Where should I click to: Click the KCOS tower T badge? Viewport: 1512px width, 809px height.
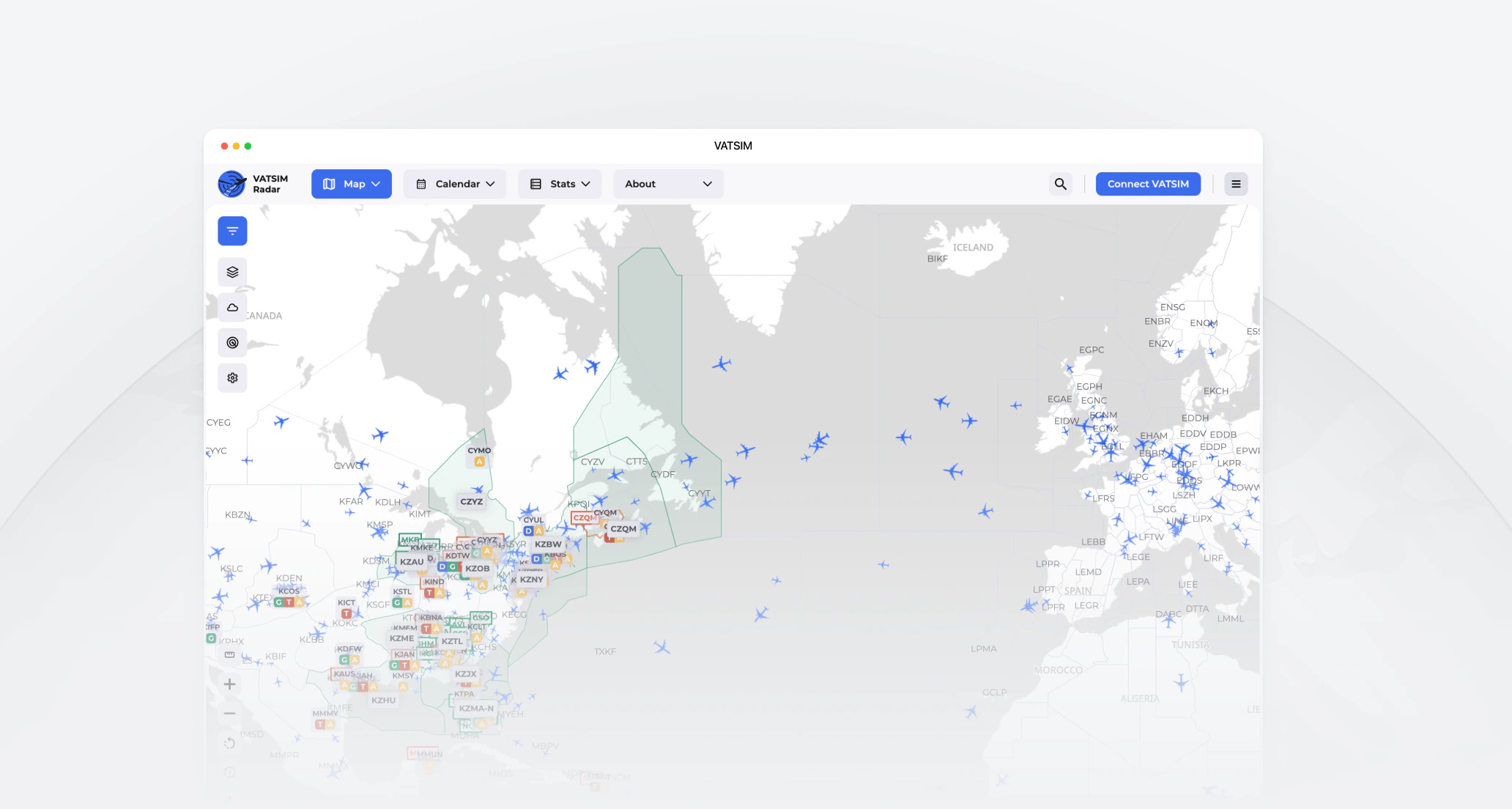[289, 602]
